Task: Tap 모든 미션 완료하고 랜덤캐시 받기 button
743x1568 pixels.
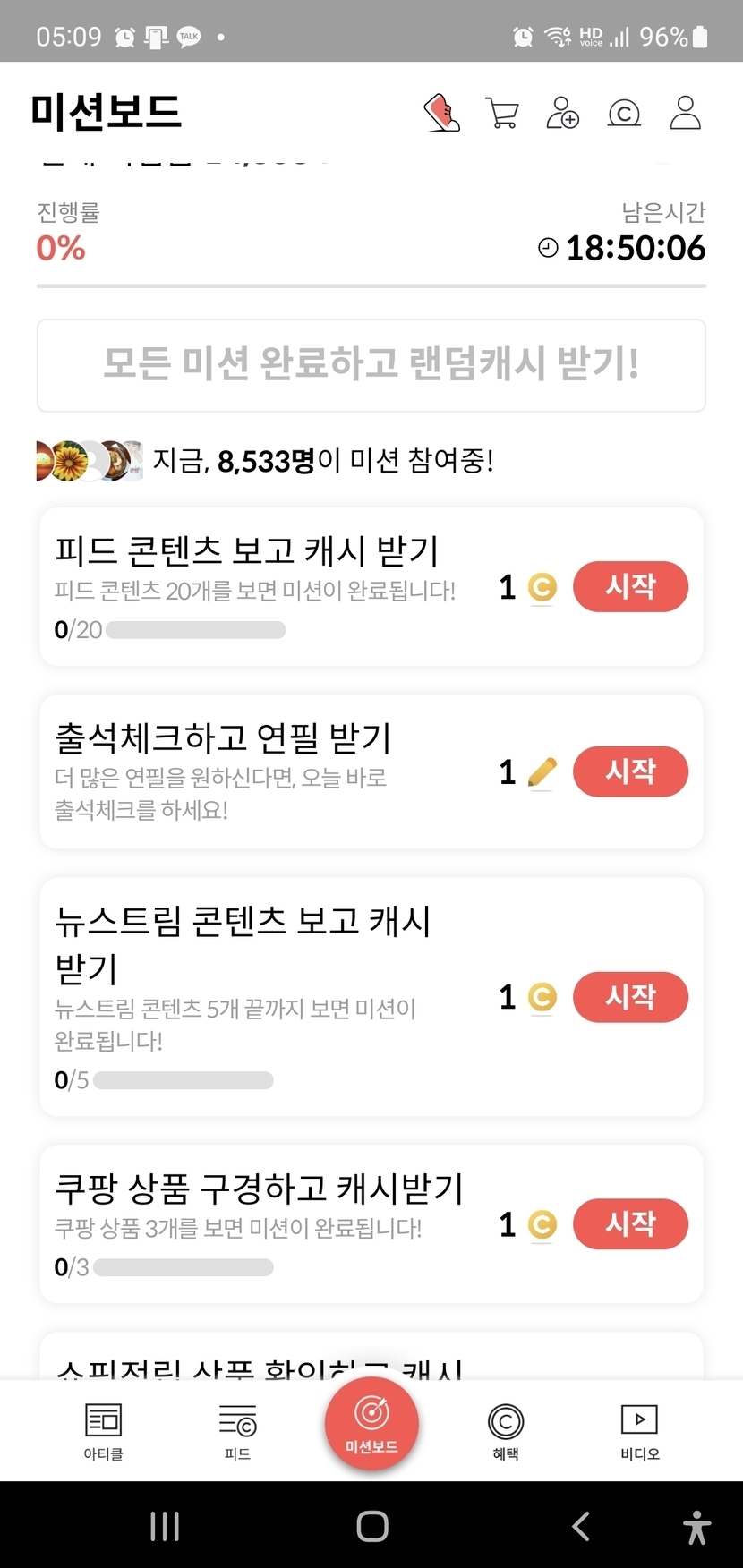Action: [371, 365]
